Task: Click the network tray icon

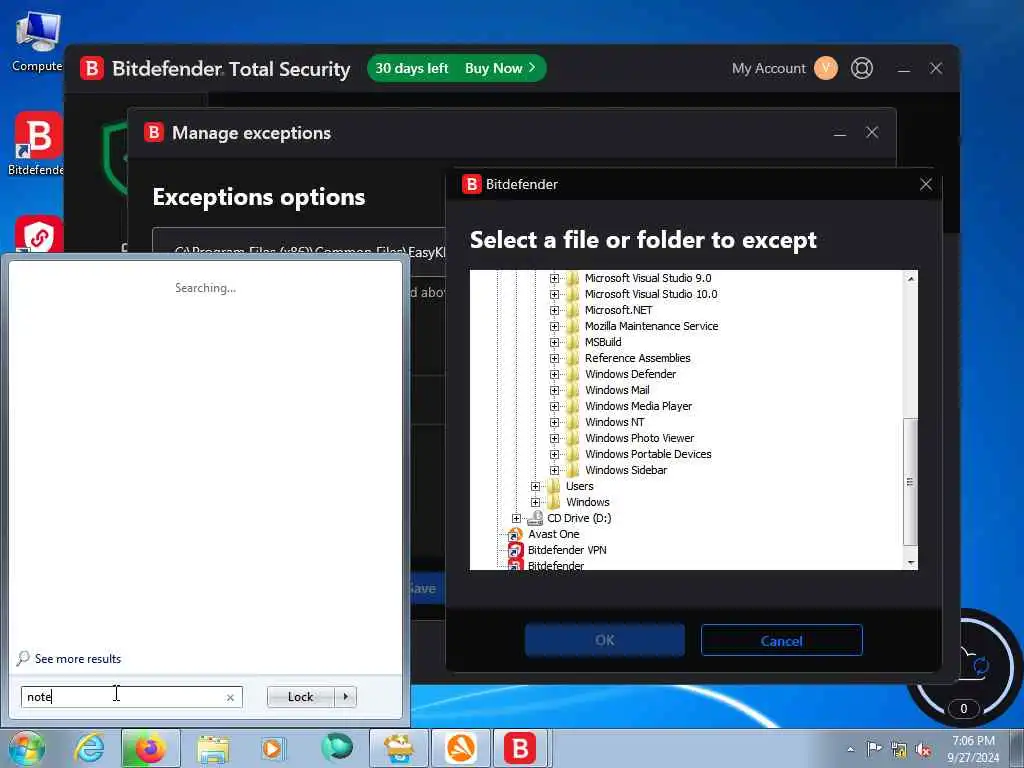Action: 899,750
